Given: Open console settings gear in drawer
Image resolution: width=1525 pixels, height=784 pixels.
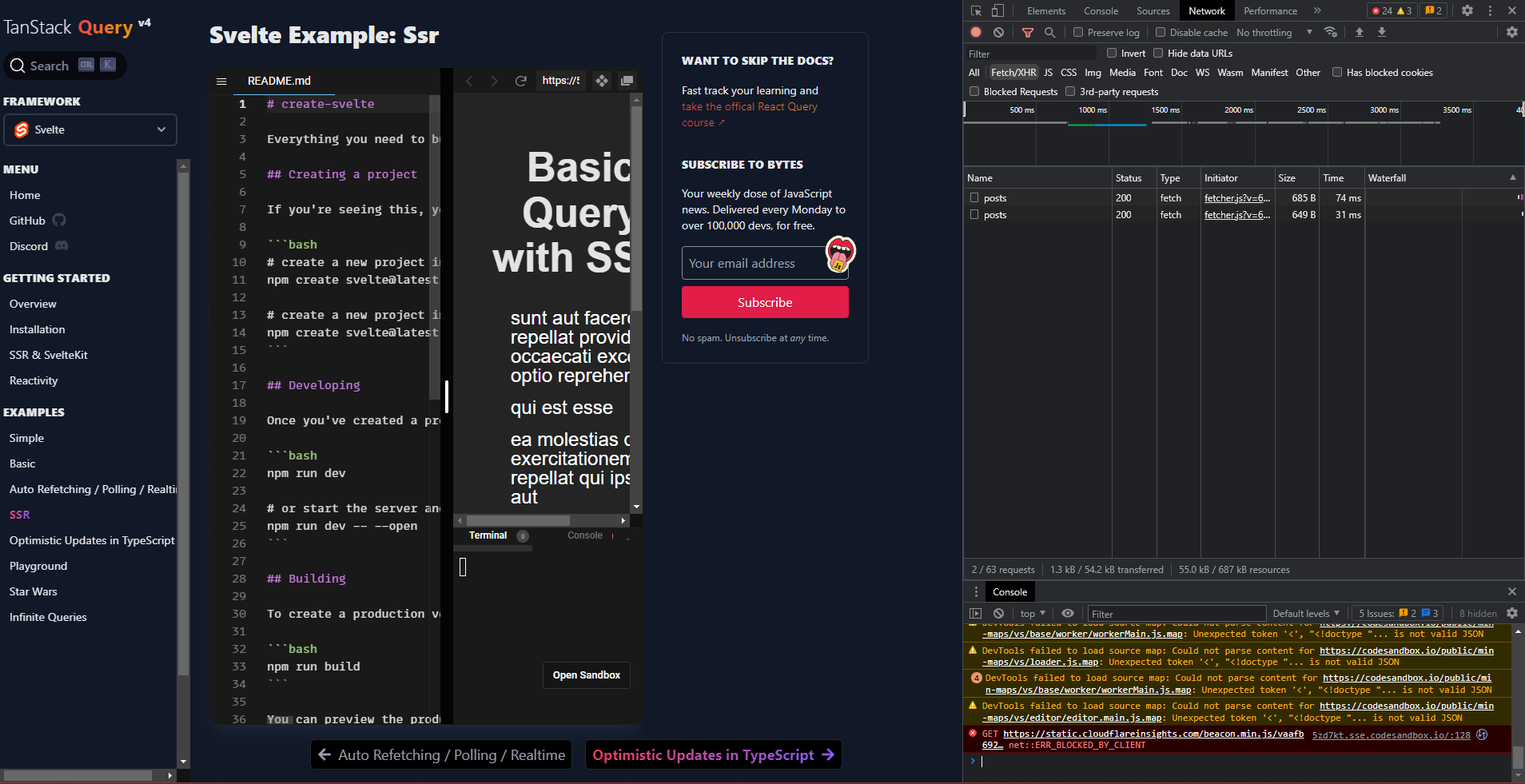Looking at the screenshot, I should pyautogui.click(x=1512, y=613).
